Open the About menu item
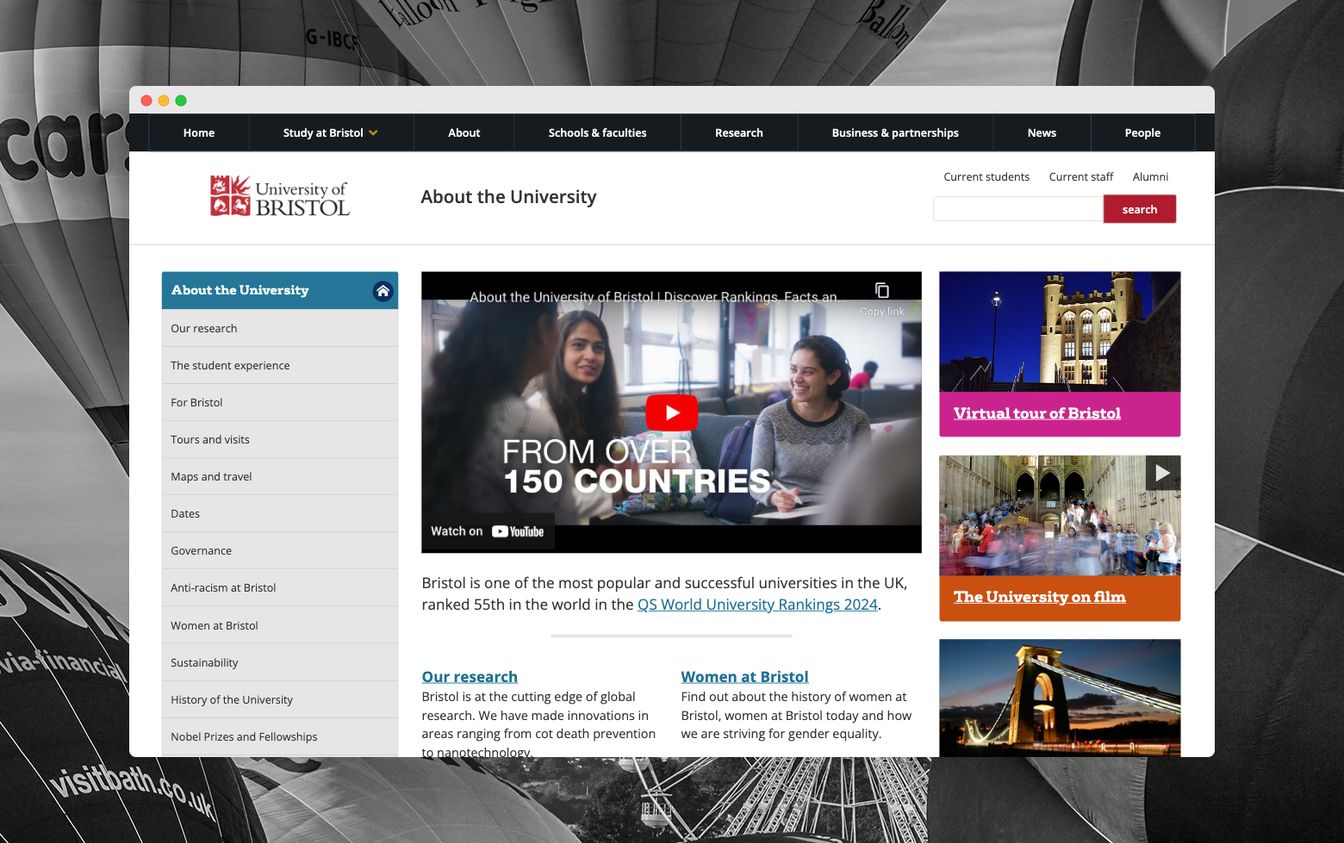Viewport: 1344px width, 843px height. click(464, 133)
